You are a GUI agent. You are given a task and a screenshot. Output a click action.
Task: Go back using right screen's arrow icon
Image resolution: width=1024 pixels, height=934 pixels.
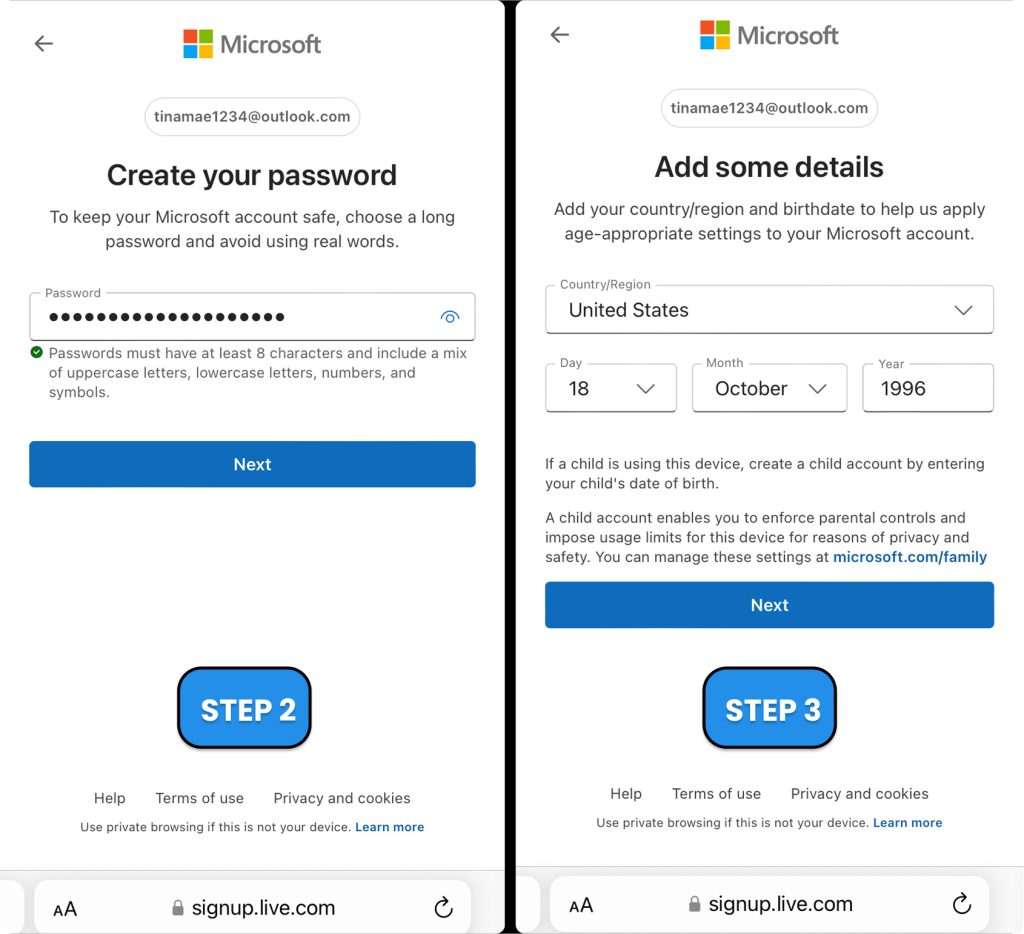560,35
